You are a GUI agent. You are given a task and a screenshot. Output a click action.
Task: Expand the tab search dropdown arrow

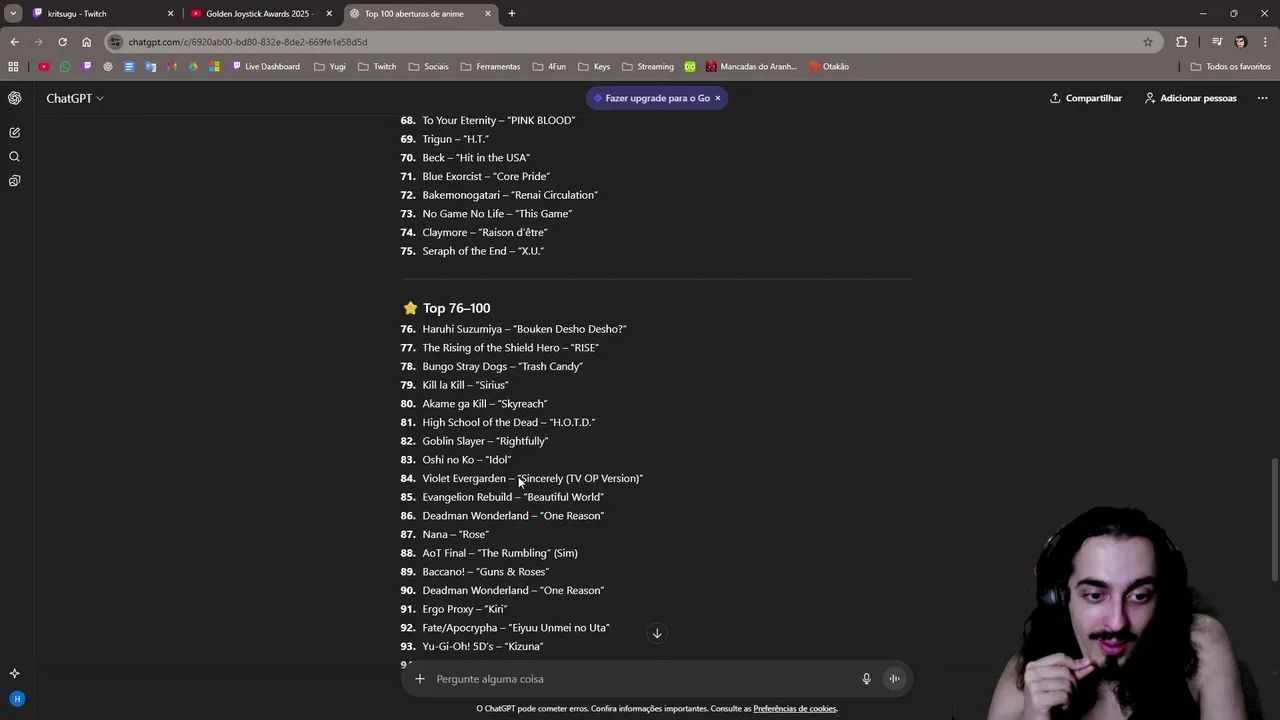tap(13, 13)
